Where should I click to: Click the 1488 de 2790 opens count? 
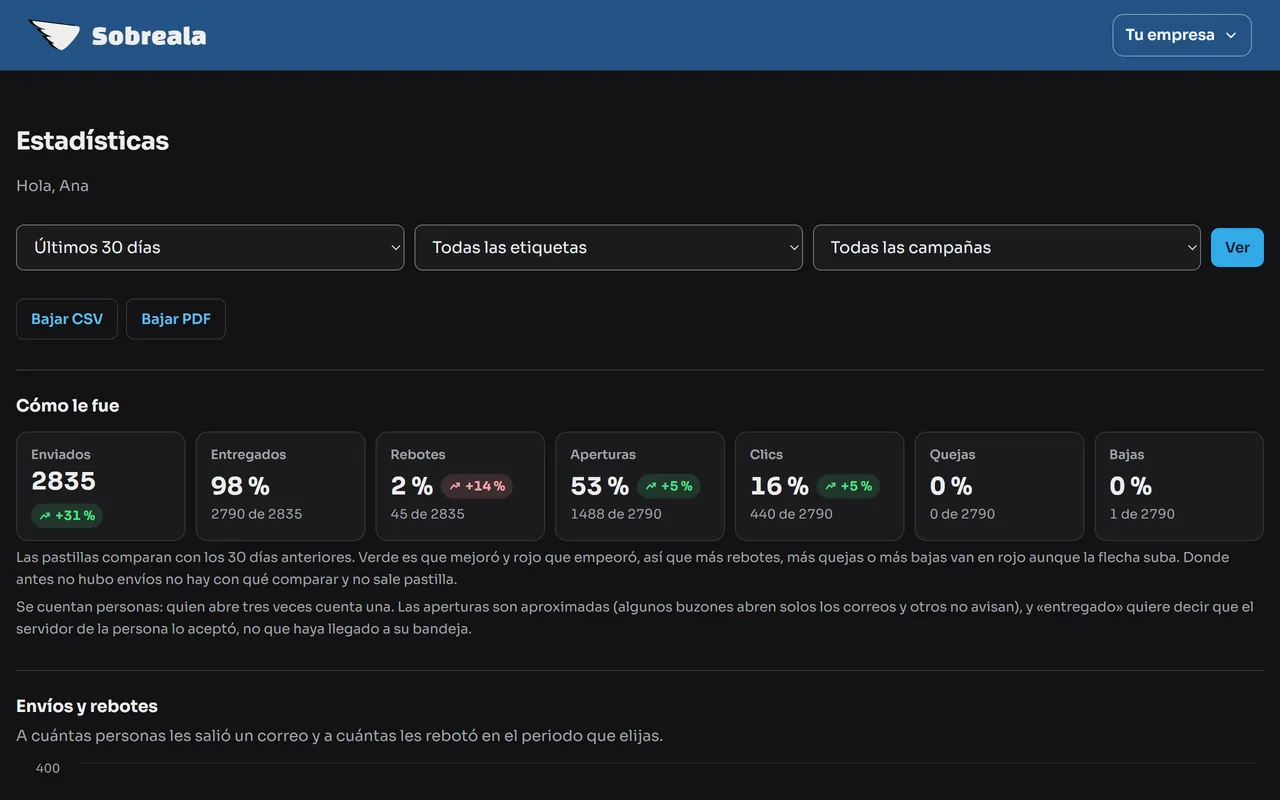coord(616,514)
